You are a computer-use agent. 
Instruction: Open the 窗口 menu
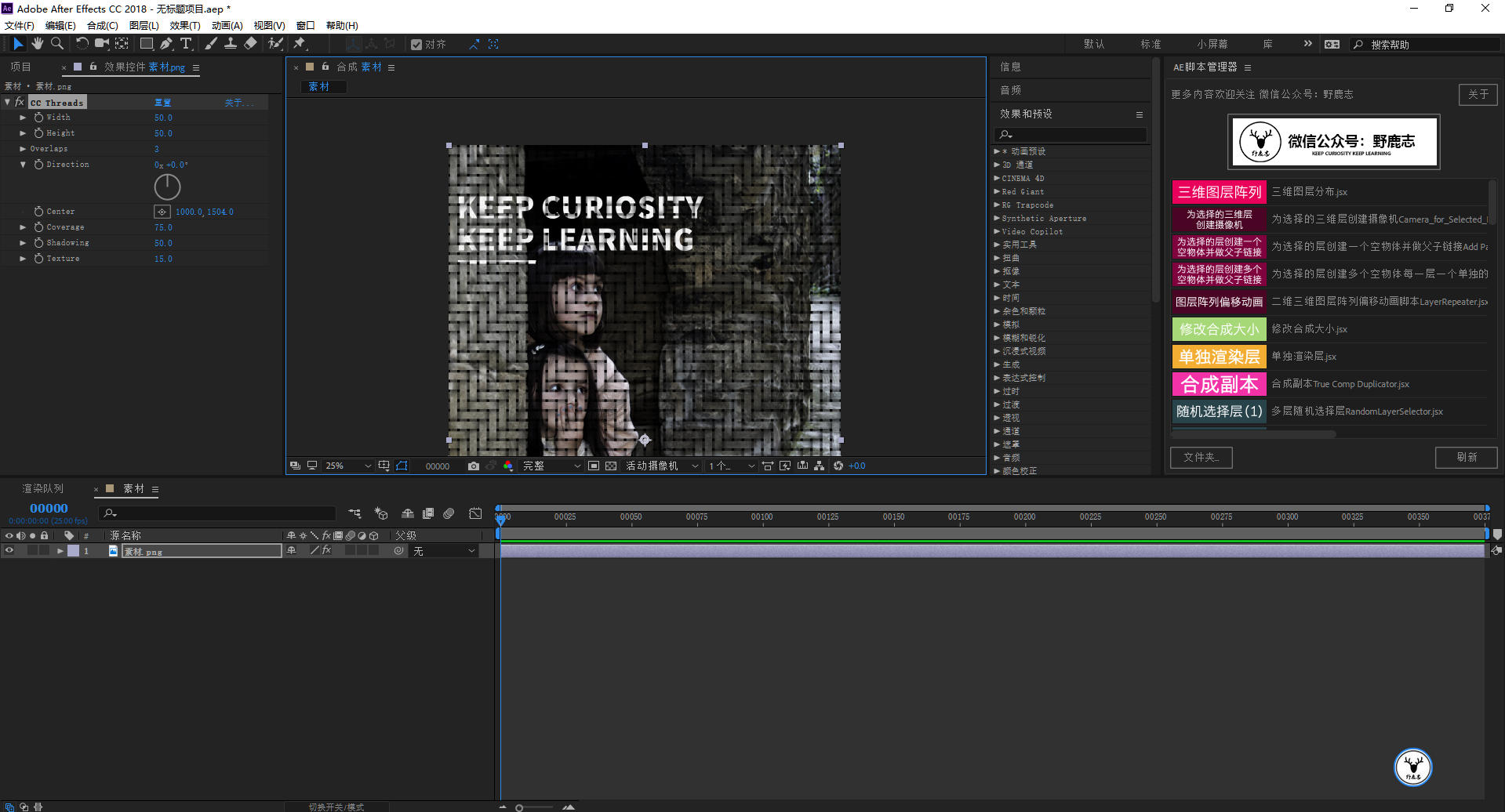305,26
